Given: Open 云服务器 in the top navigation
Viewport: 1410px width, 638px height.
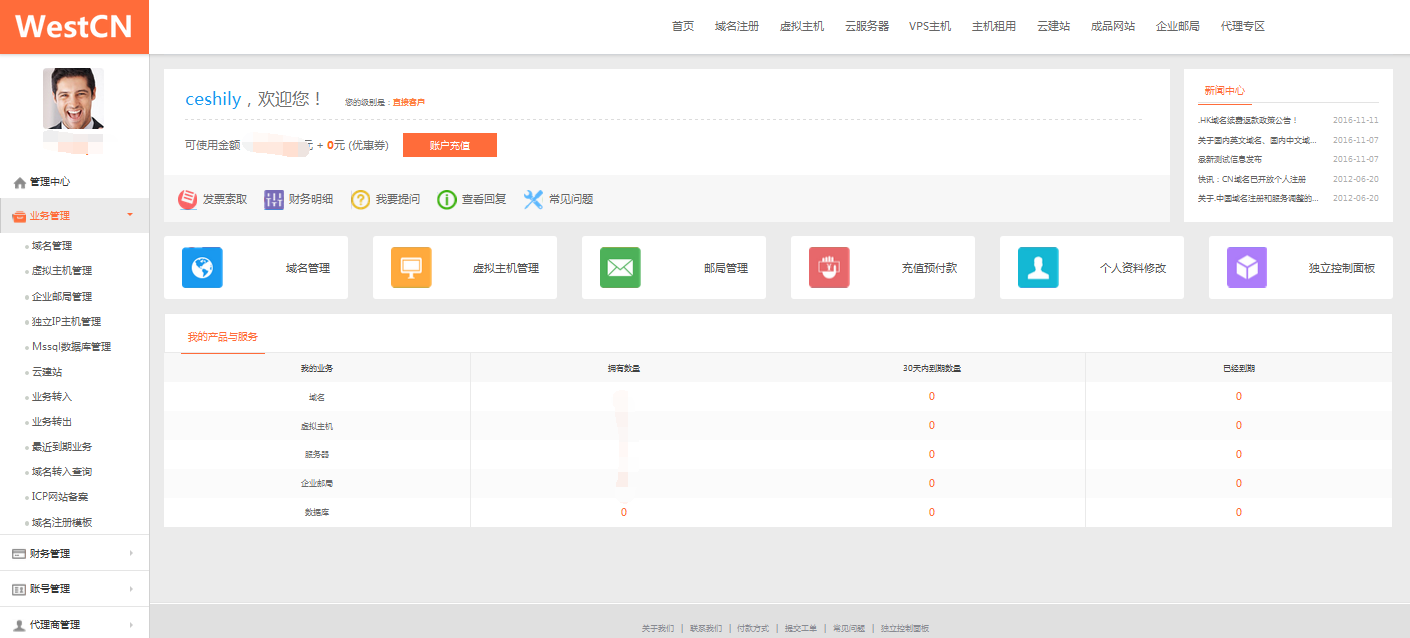Looking at the screenshot, I should 866,26.
